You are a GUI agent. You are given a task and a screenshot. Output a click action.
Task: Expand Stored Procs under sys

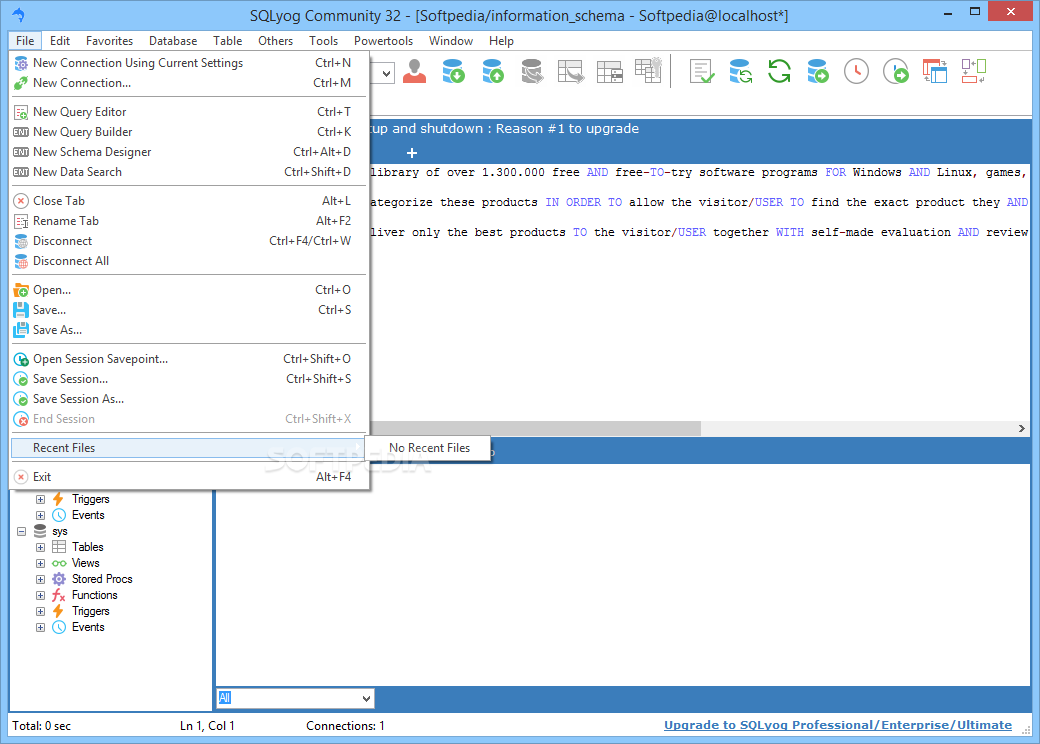40,579
